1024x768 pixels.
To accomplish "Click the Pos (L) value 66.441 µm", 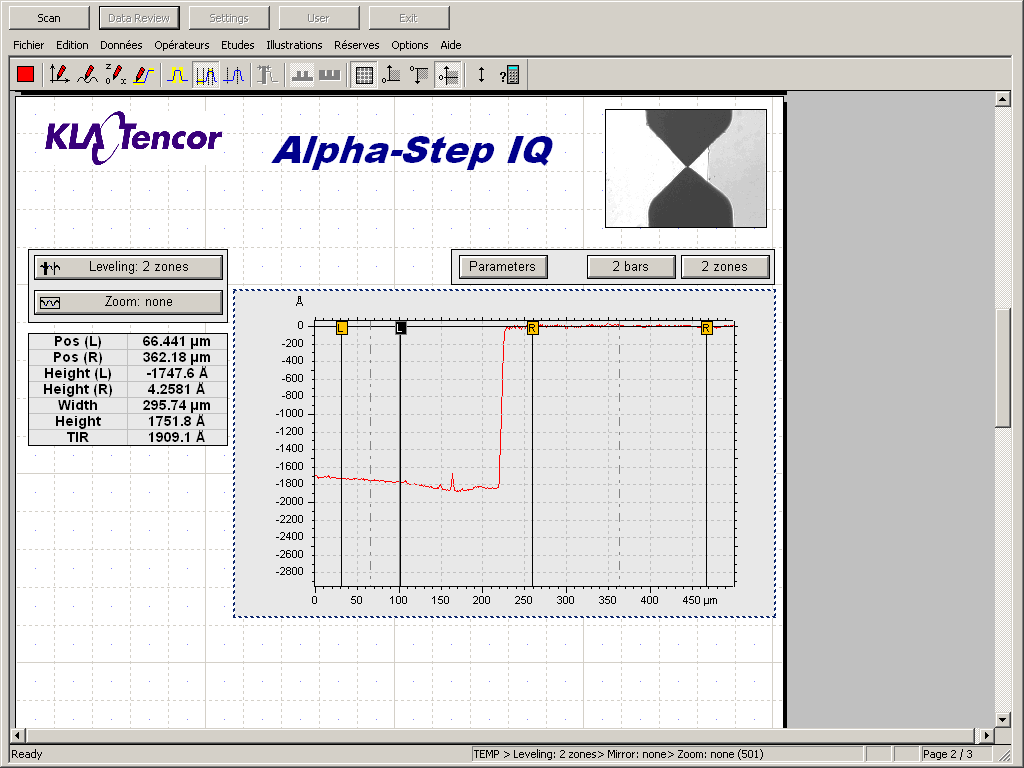I will click(x=176, y=342).
